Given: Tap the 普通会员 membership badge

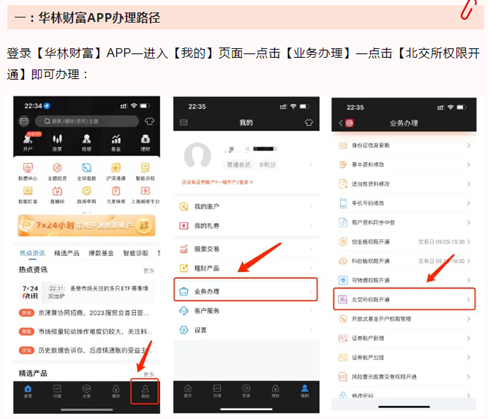Looking at the screenshot, I should click(239, 165).
